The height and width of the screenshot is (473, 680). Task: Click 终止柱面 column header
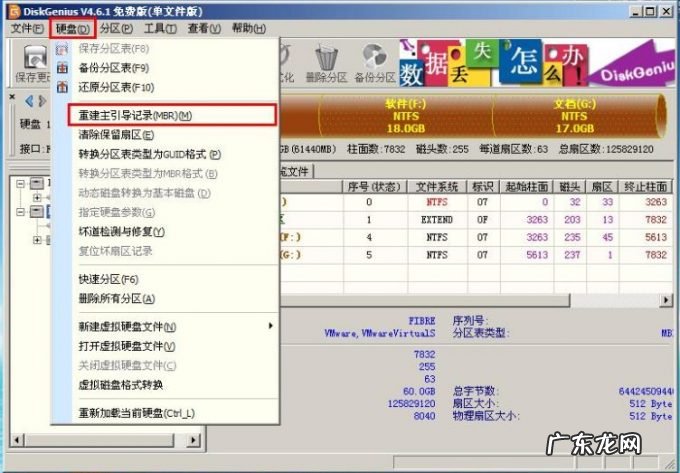(645, 187)
